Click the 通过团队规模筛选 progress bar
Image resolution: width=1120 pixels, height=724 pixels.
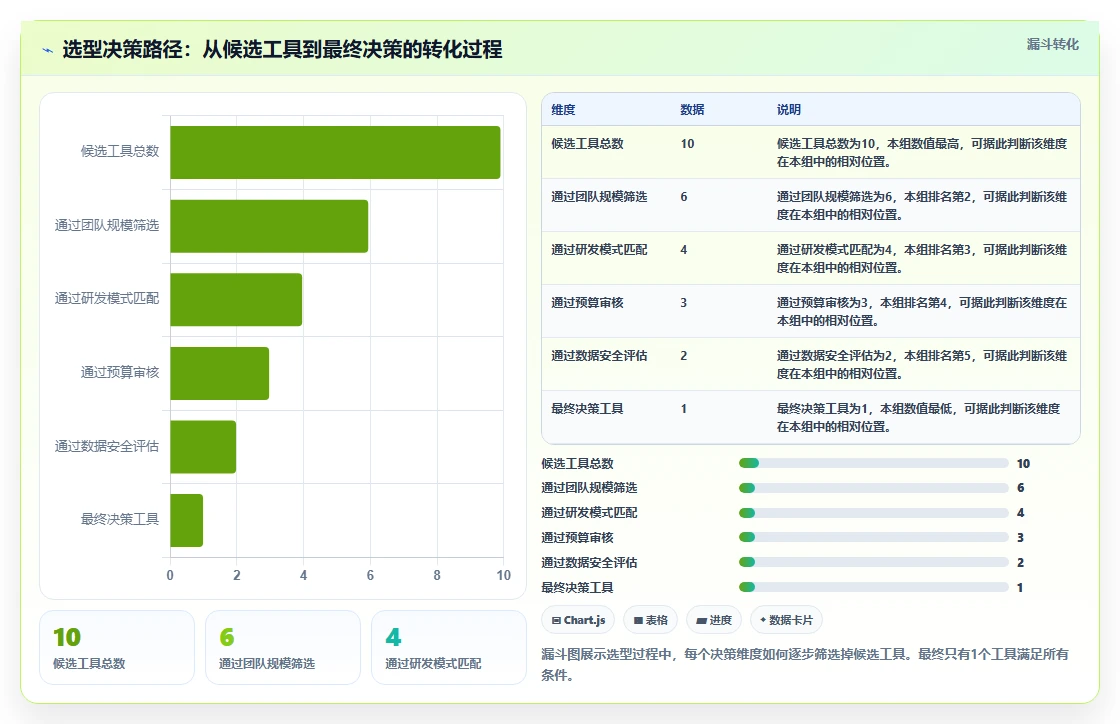coord(874,488)
